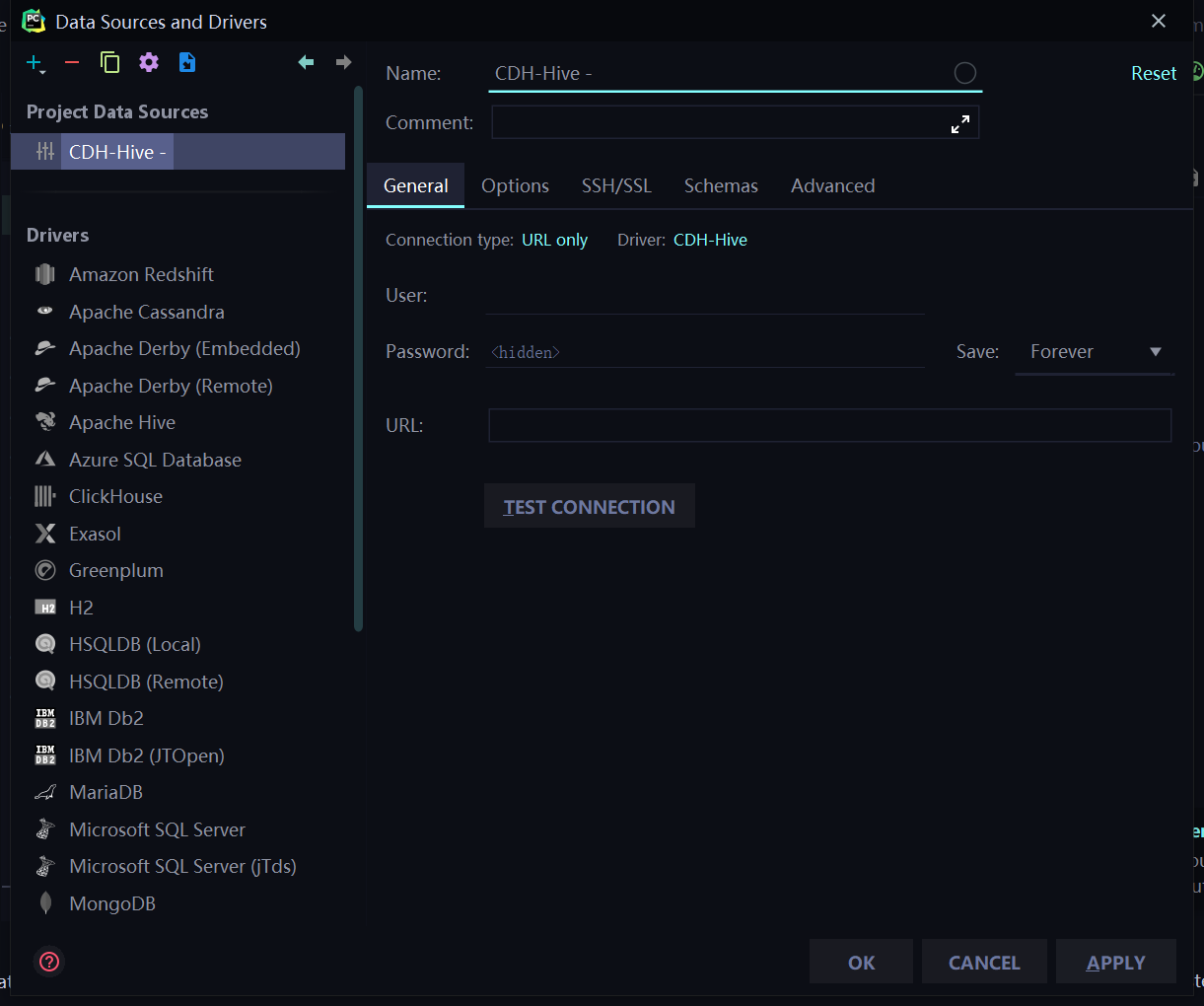Switch to the Options tab
The height and width of the screenshot is (1006, 1204).
[x=515, y=185]
